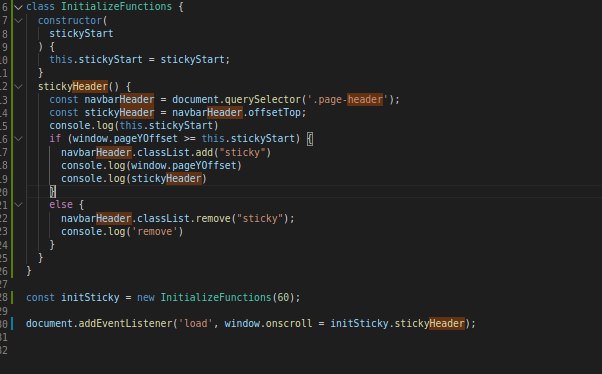Collapse the constructor fold chevron
The image size is (602, 374).
click(18, 20)
